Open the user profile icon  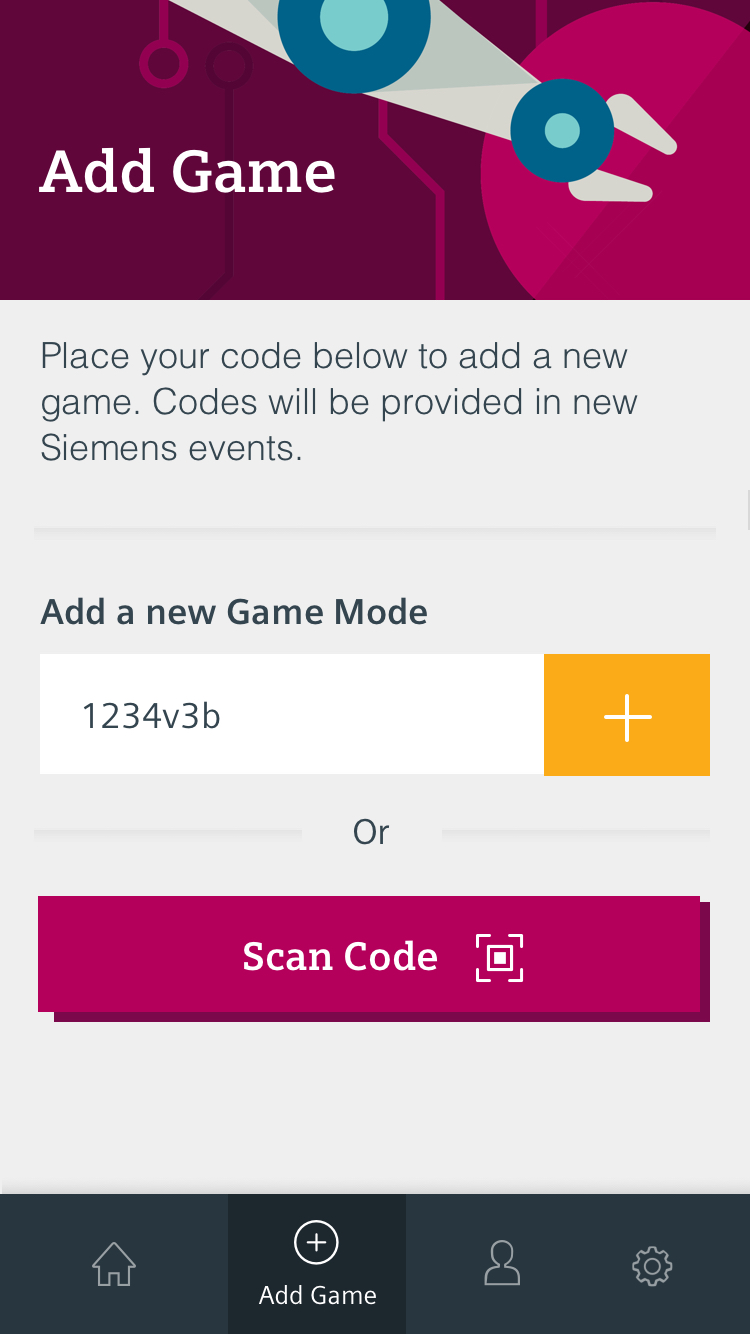pyautogui.click(x=502, y=1264)
